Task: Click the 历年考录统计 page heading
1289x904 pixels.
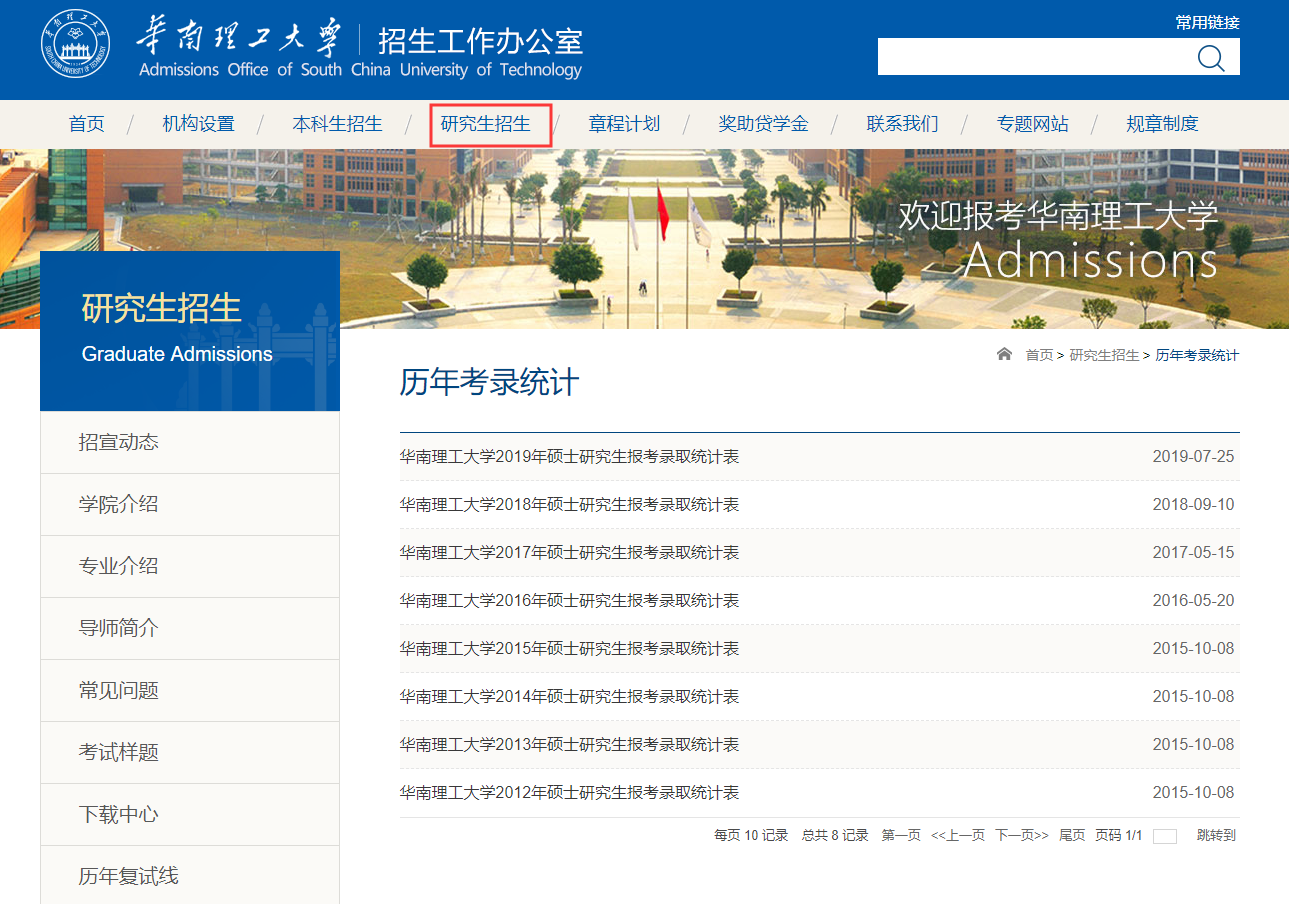Action: point(489,382)
